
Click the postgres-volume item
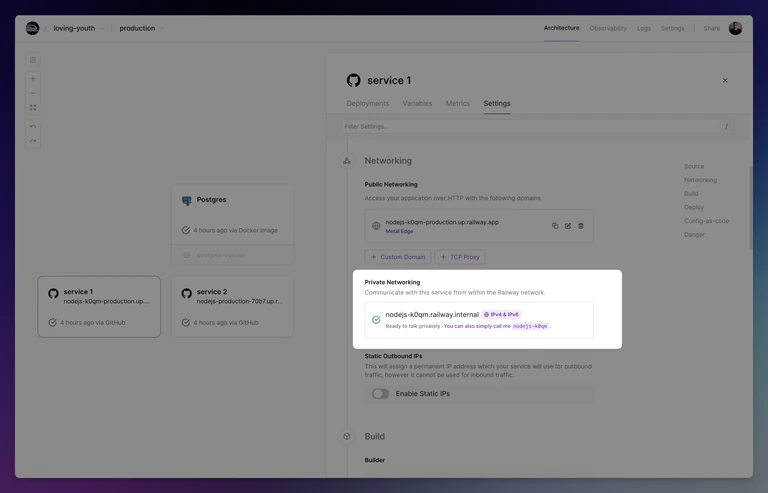point(232,255)
